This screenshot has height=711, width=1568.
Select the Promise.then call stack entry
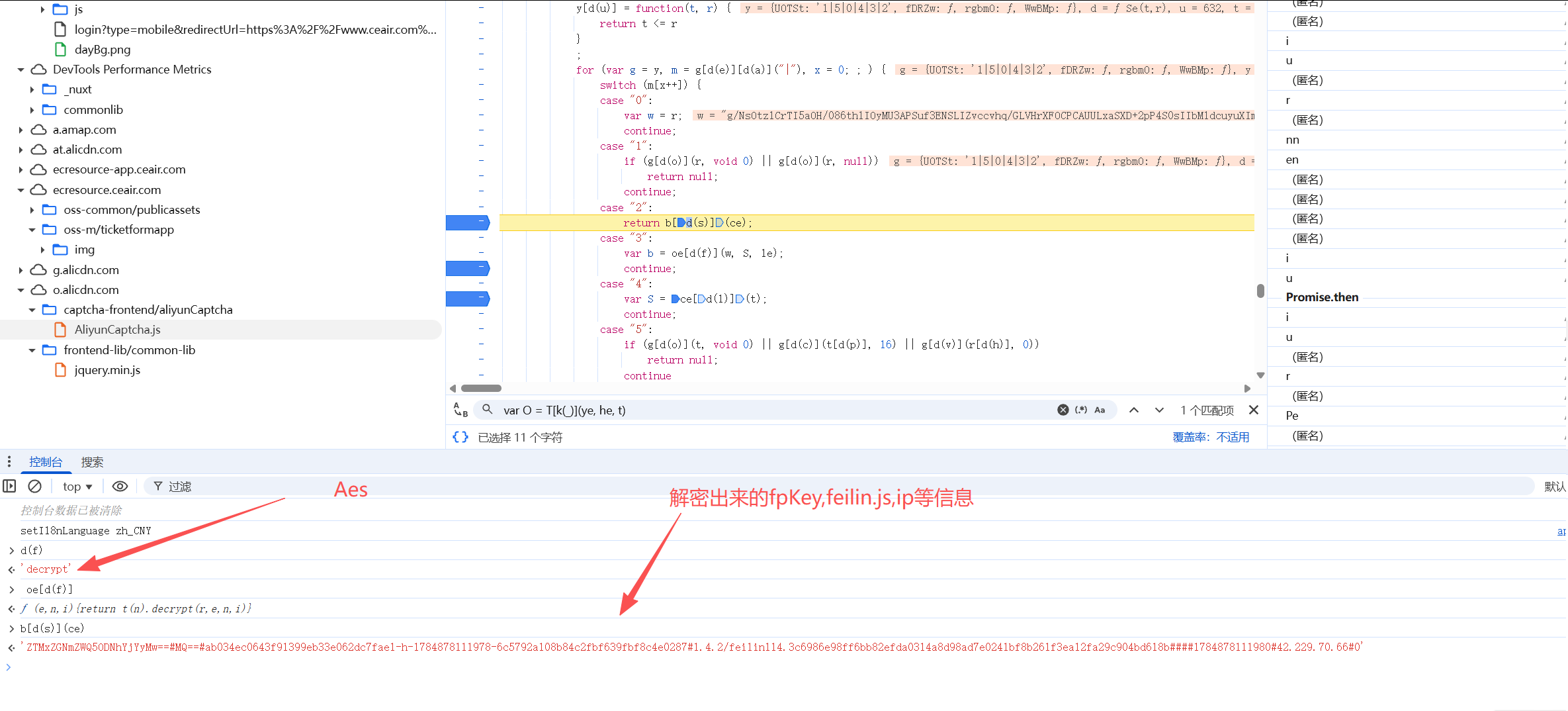(x=1322, y=297)
